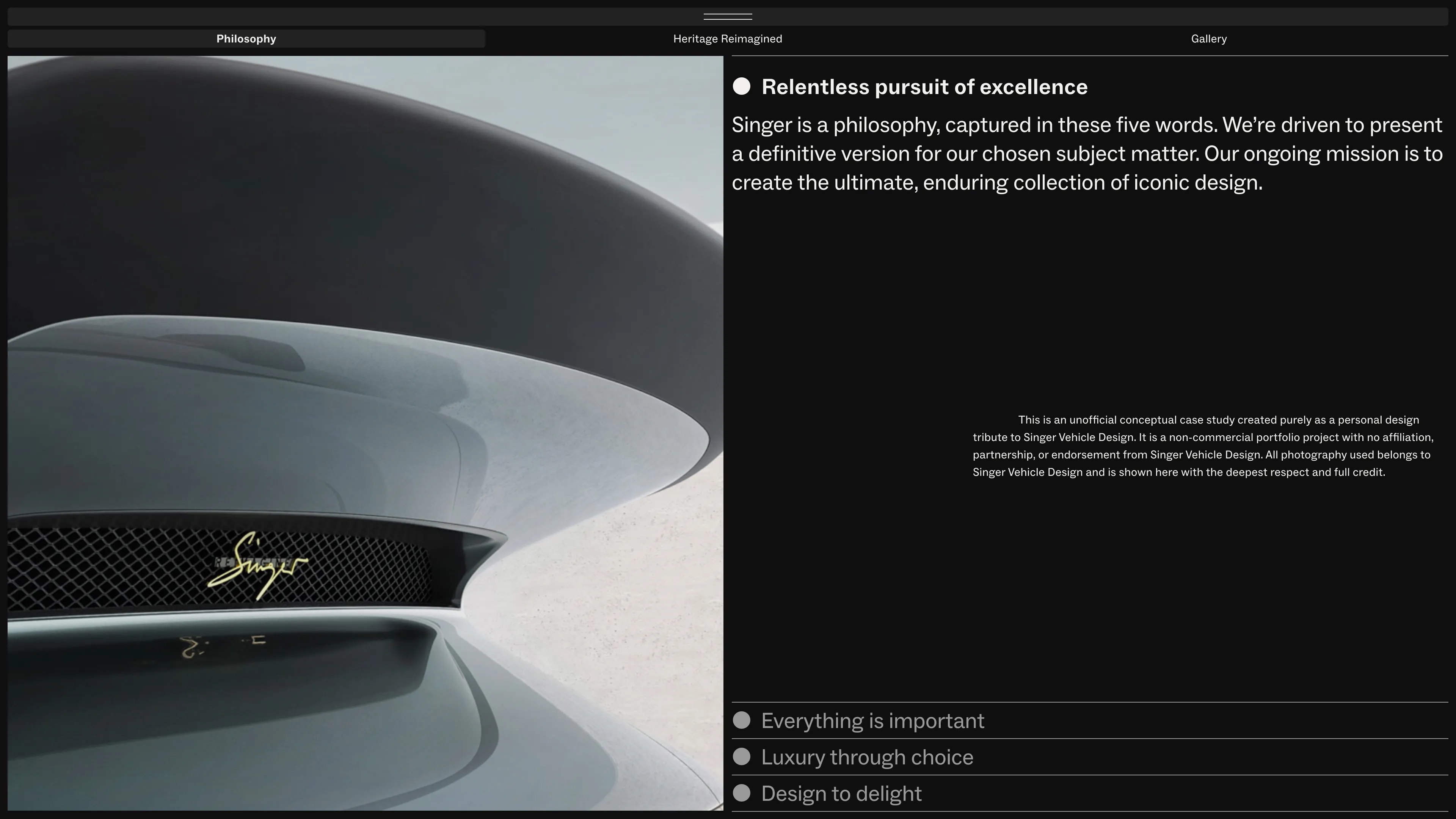This screenshot has height=819, width=1456.
Task: Switch to Heritage Reimagined tab
Action: pyautogui.click(x=728, y=39)
